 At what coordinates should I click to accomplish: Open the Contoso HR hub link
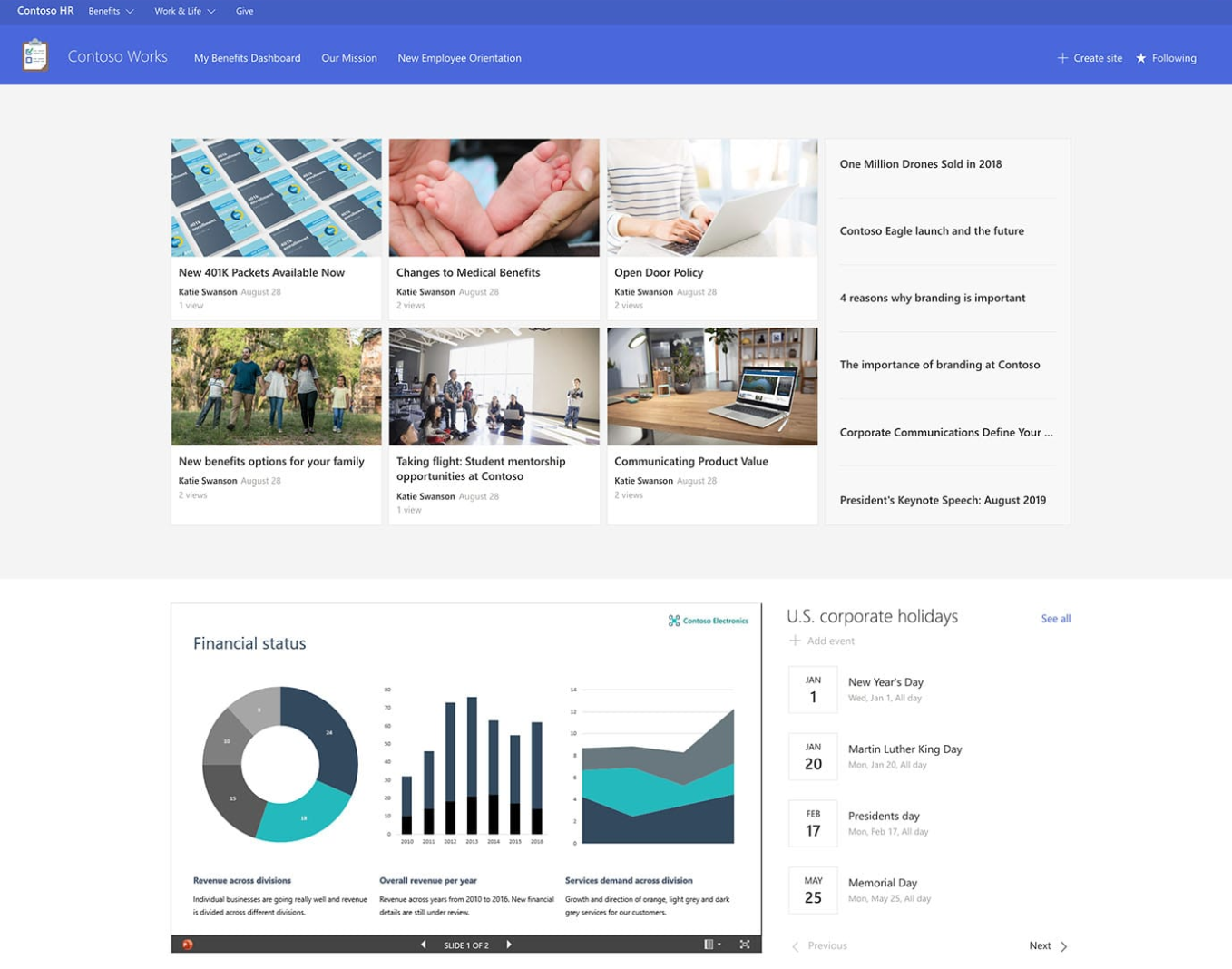45,11
